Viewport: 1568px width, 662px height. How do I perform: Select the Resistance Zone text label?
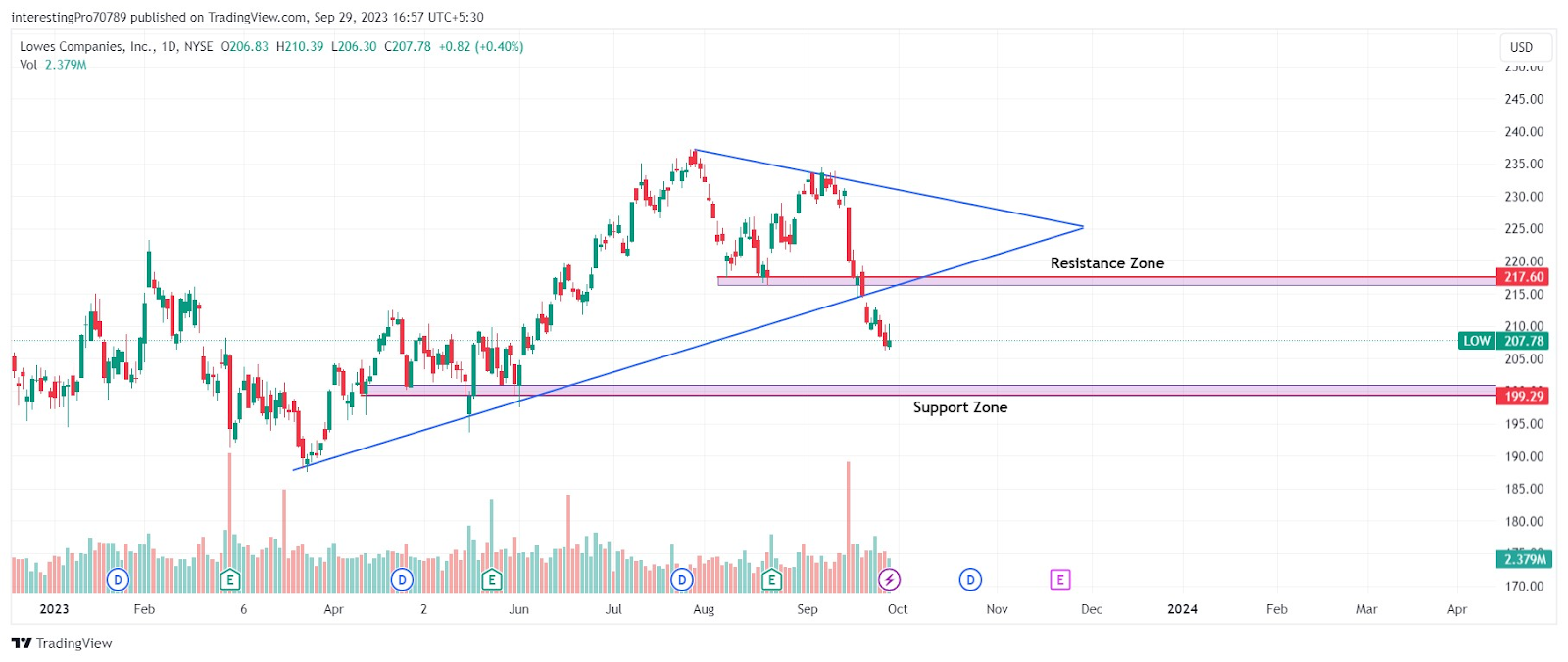1107,263
